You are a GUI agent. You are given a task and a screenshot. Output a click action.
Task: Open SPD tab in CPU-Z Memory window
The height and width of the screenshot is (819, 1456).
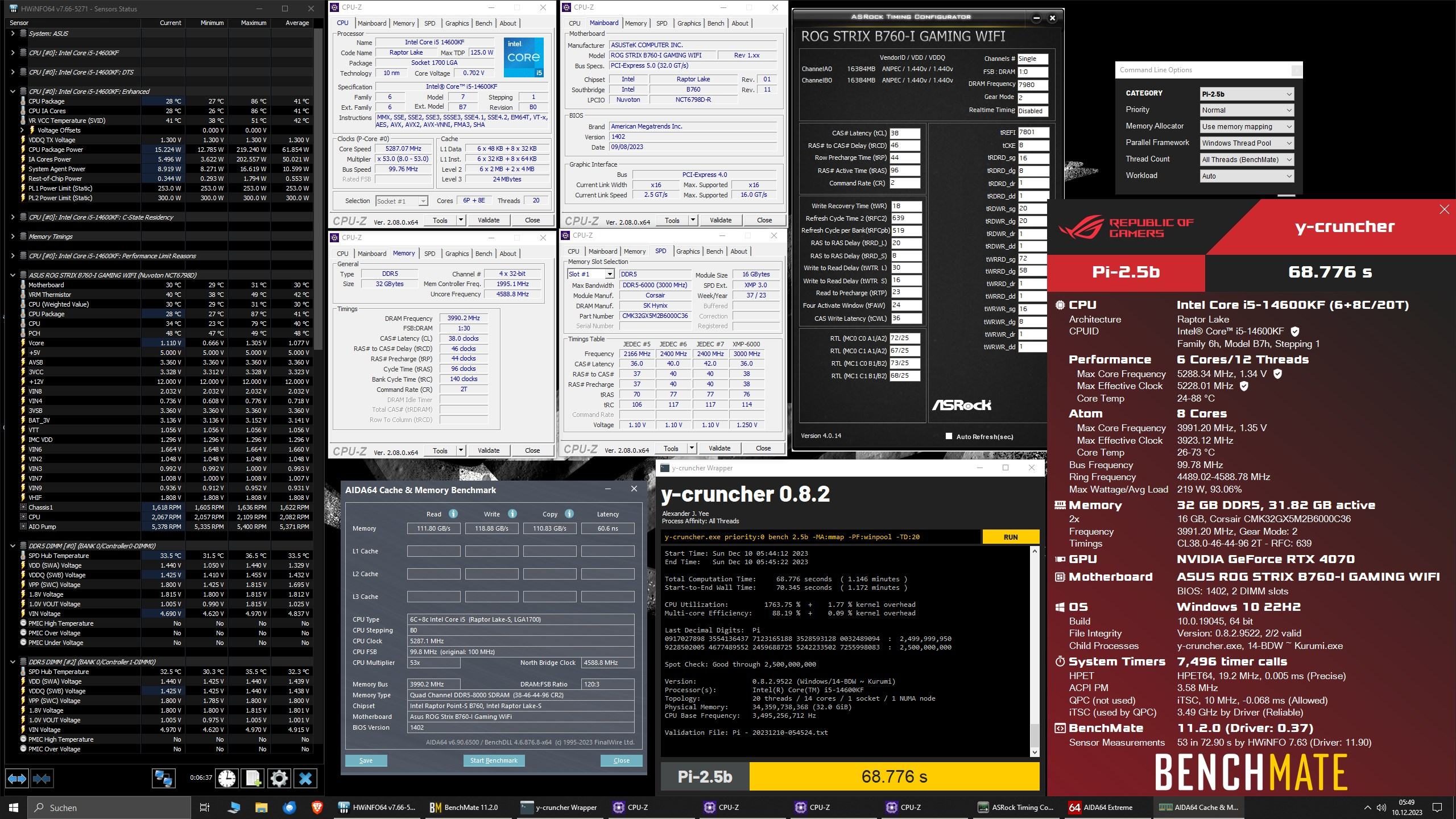tap(429, 254)
